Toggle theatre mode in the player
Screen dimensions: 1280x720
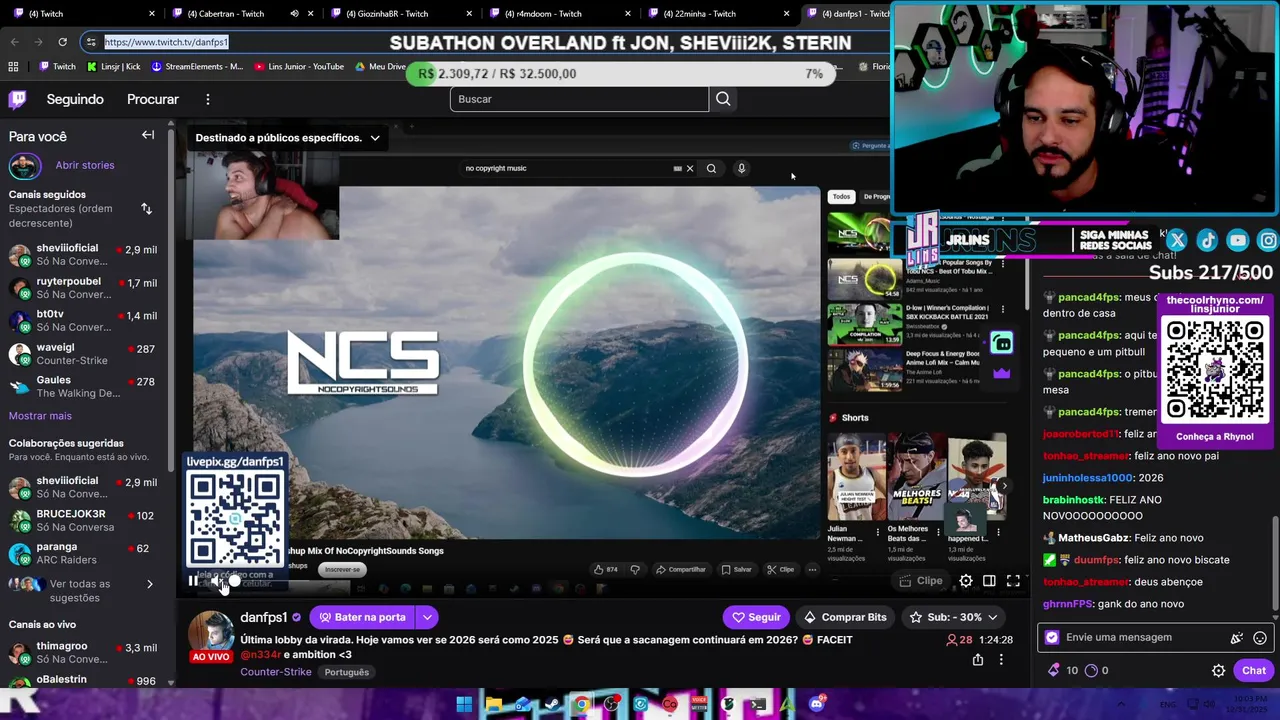(989, 581)
